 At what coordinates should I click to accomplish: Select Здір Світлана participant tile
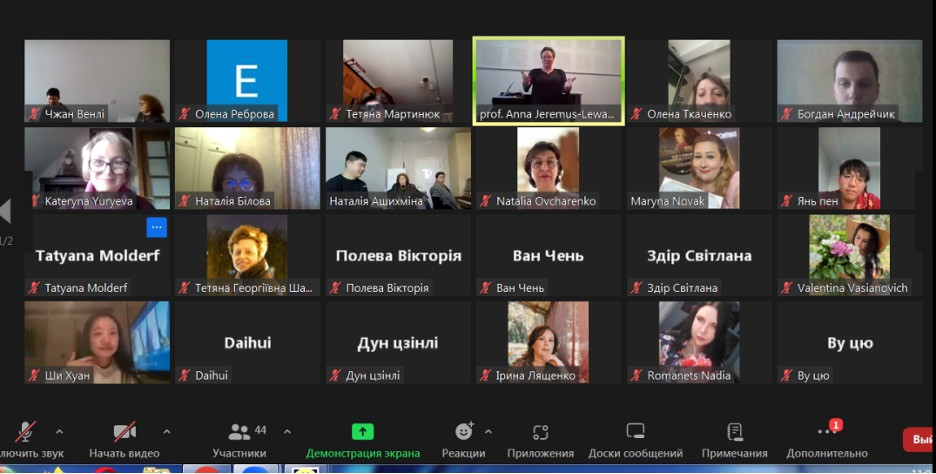(699, 256)
